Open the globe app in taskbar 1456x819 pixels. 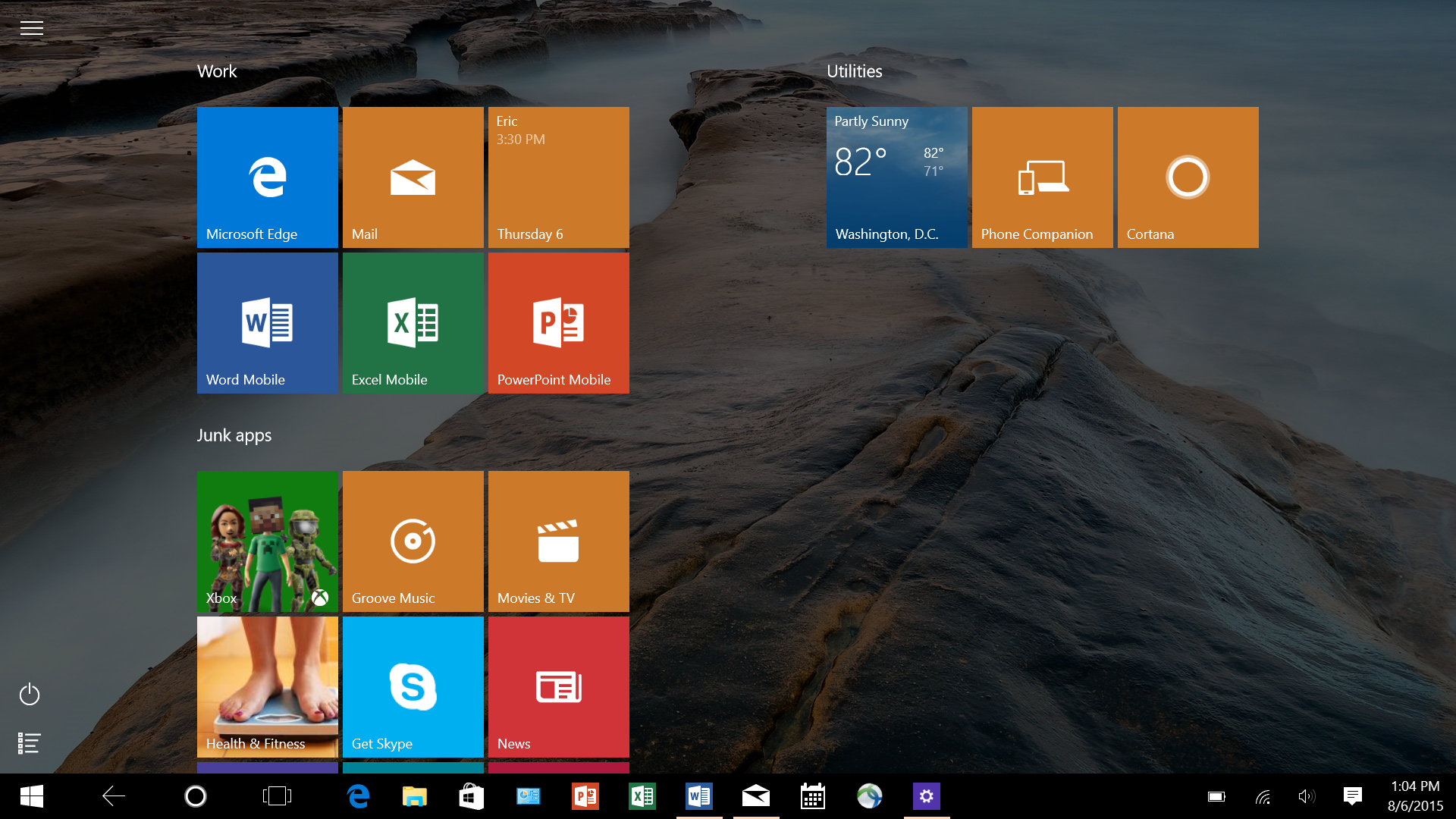(x=870, y=796)
